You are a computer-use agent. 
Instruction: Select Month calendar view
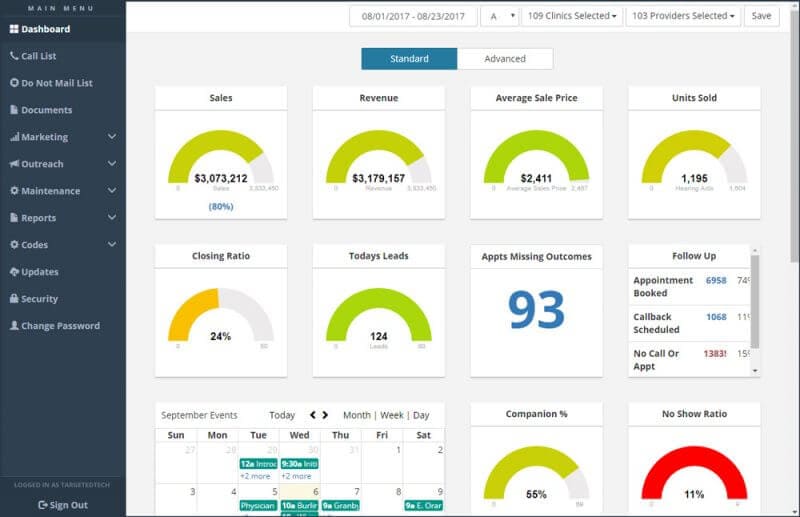click(x=357, y=415)
